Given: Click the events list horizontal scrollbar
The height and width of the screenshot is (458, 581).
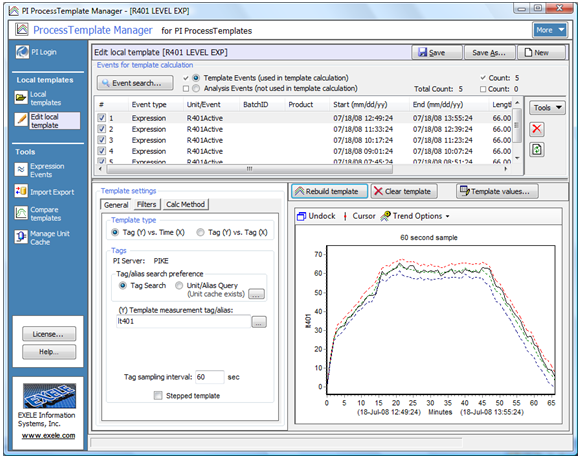Looking at the screenshot, I should point(249,169).
